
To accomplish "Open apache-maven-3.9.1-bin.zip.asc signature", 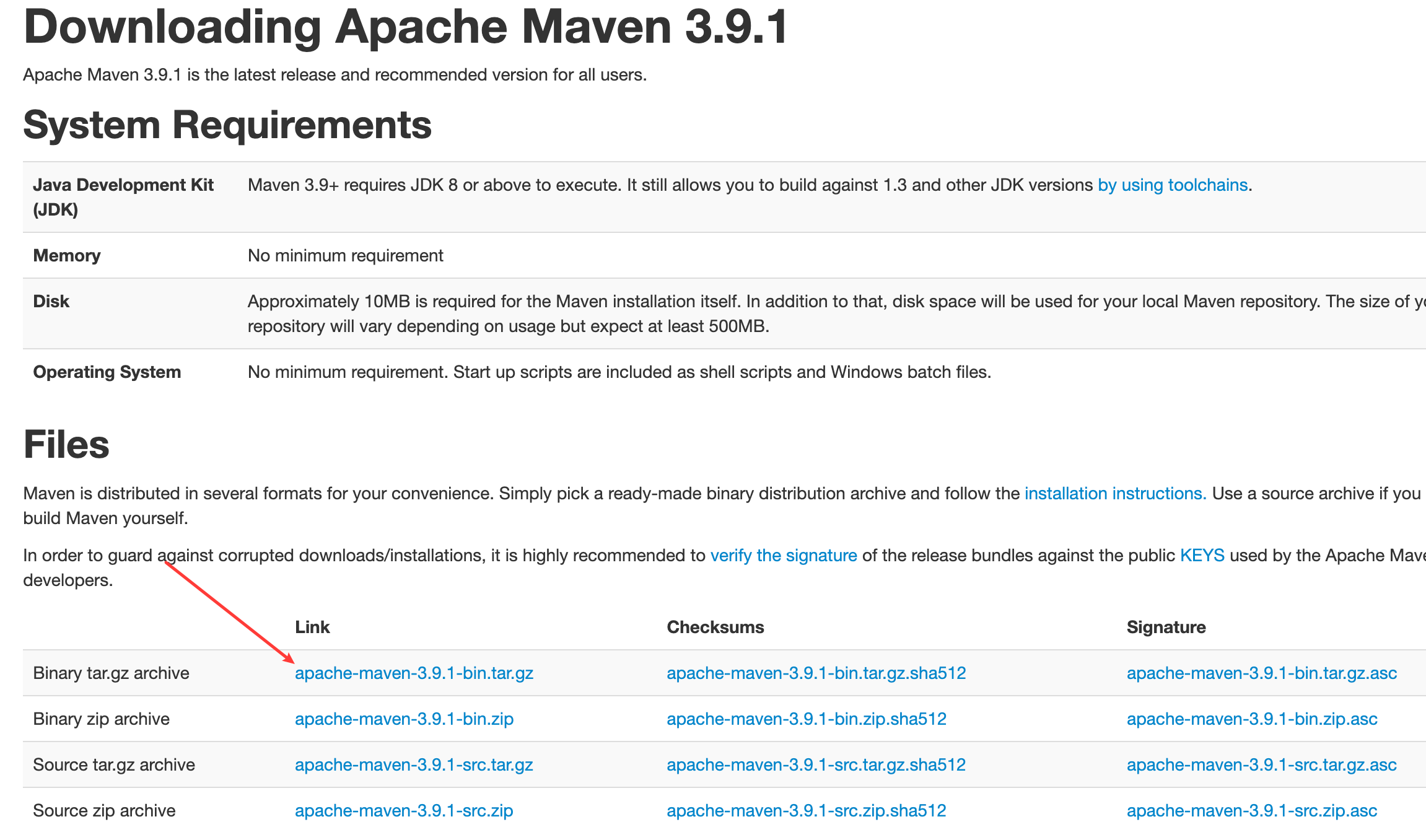I will [1251, 719].
